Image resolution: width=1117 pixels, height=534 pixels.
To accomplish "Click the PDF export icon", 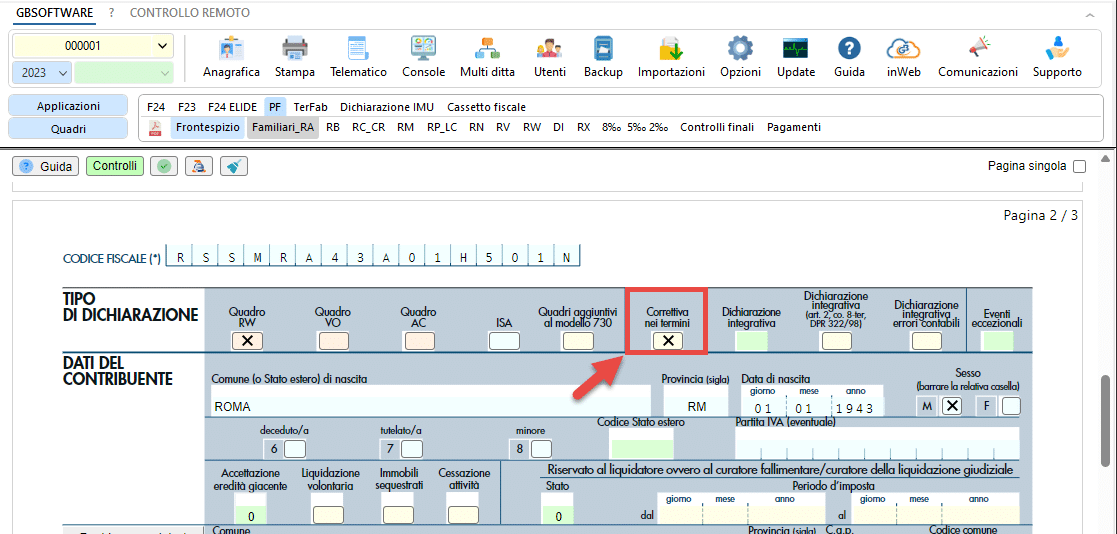I will pos(155,128).
